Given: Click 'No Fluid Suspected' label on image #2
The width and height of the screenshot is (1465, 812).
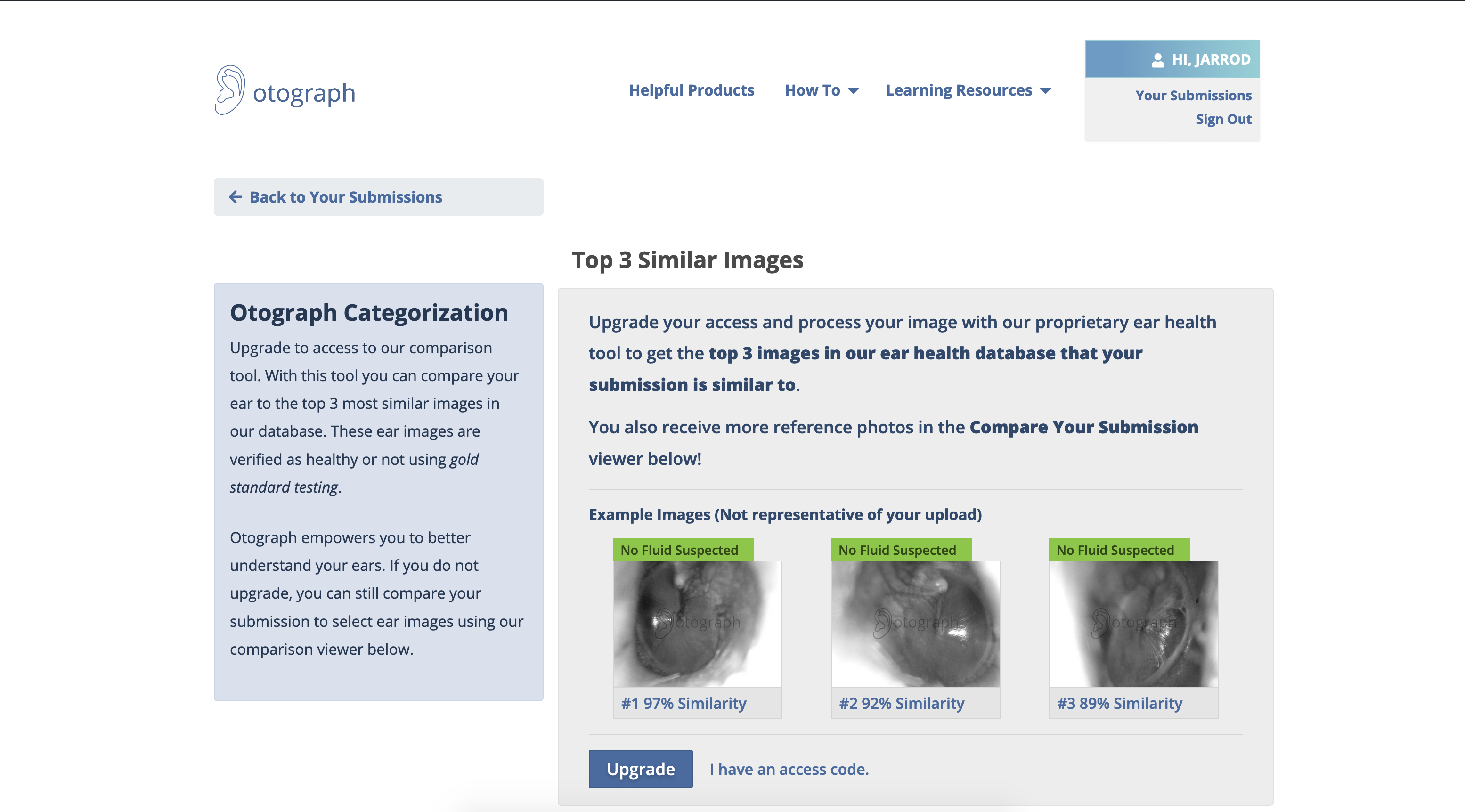Looking at the screenshot, I should [901, 550].
